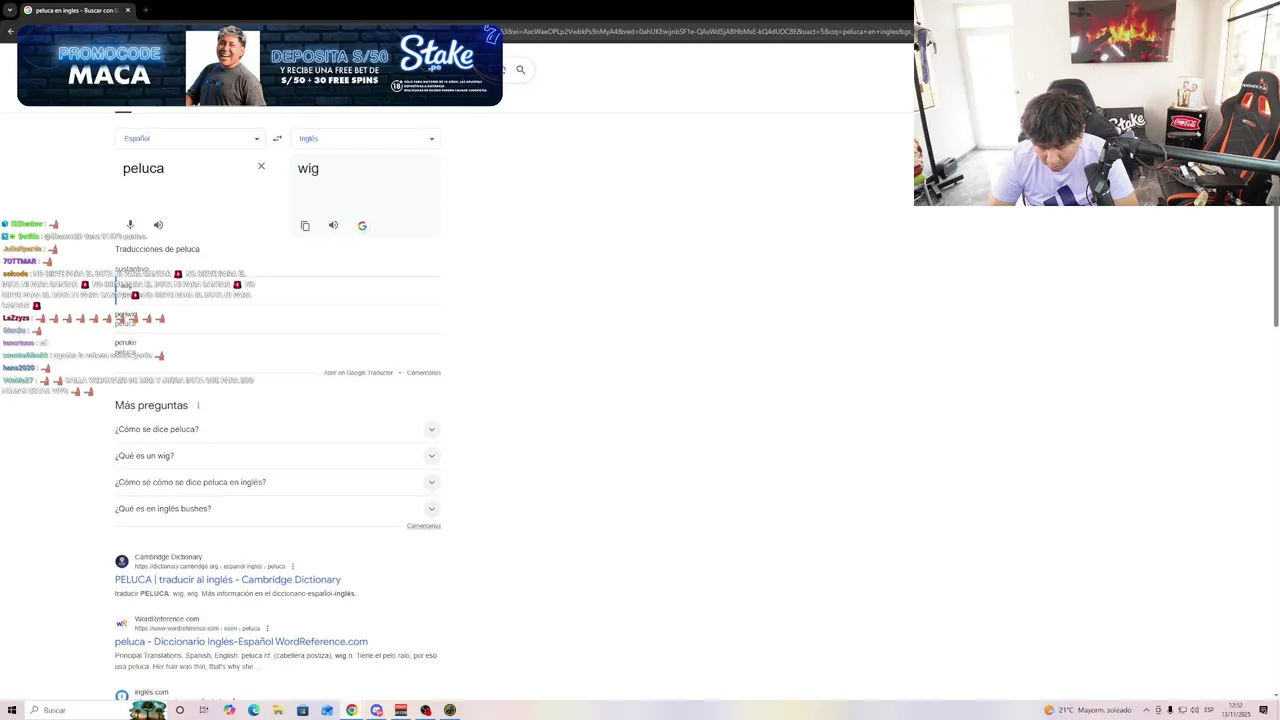Open the Windows Start menu
1280x720 pixels.
tap(12, 710)
